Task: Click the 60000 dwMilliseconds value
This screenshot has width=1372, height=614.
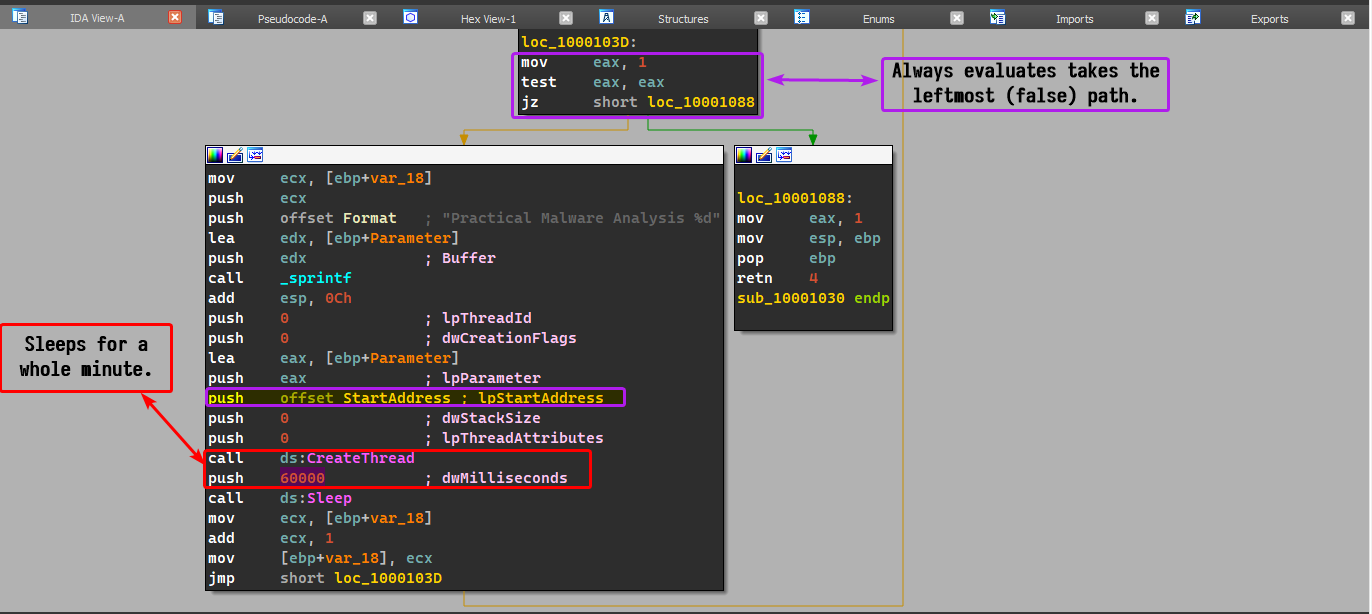Action: click(x=302, y=478)
